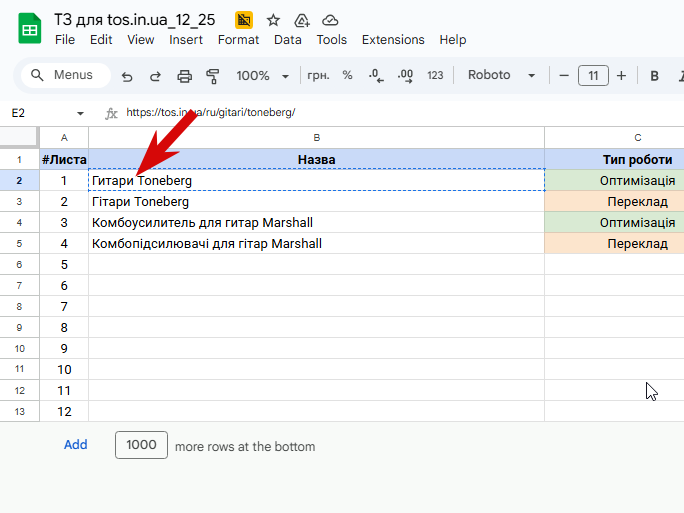Select row 2 header
The height and width of the screenshot is (513, 684).
coord(19,181)
